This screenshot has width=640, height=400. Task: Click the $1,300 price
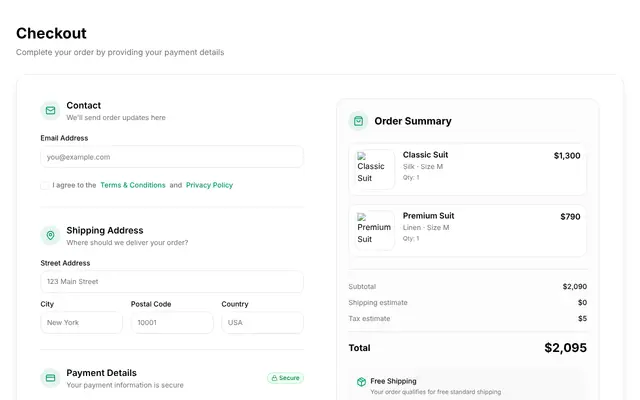567,156
